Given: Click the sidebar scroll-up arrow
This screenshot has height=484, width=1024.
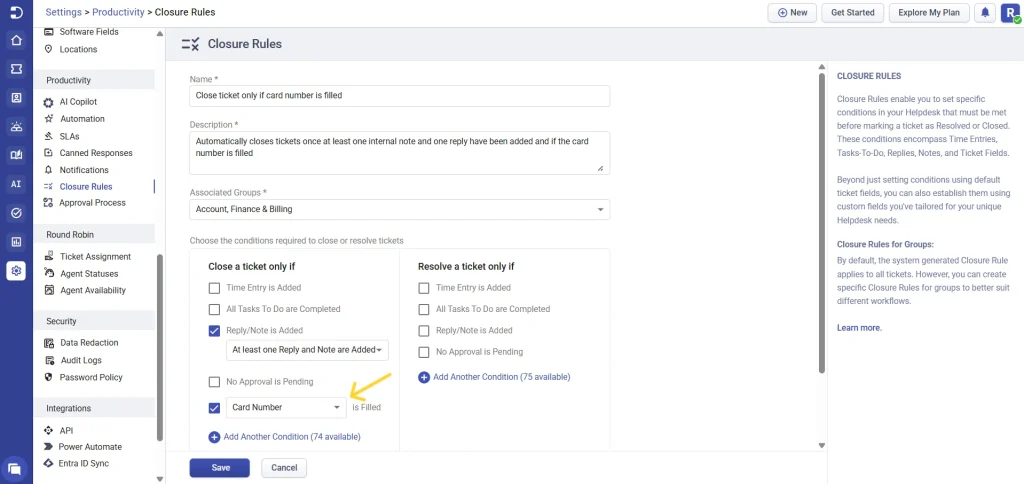Looking at the screenshot, I should (160, 34).
